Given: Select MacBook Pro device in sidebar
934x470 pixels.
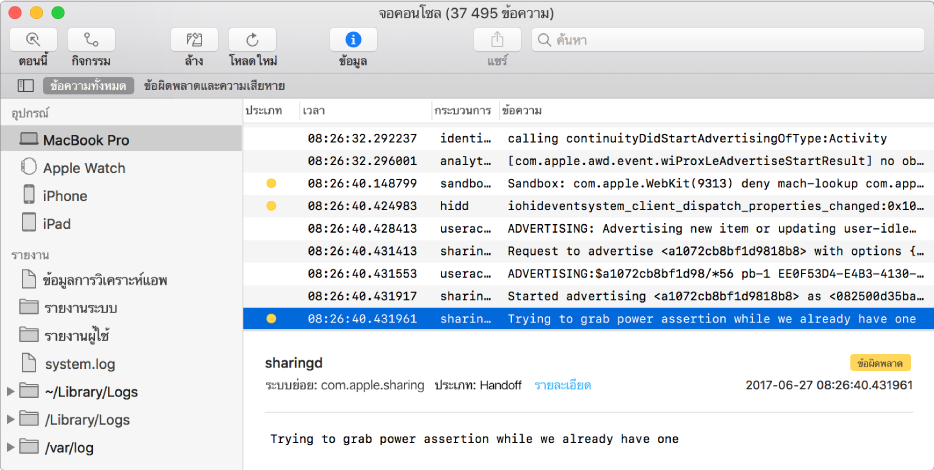Looking at the screenshot, I should [121, 140].
